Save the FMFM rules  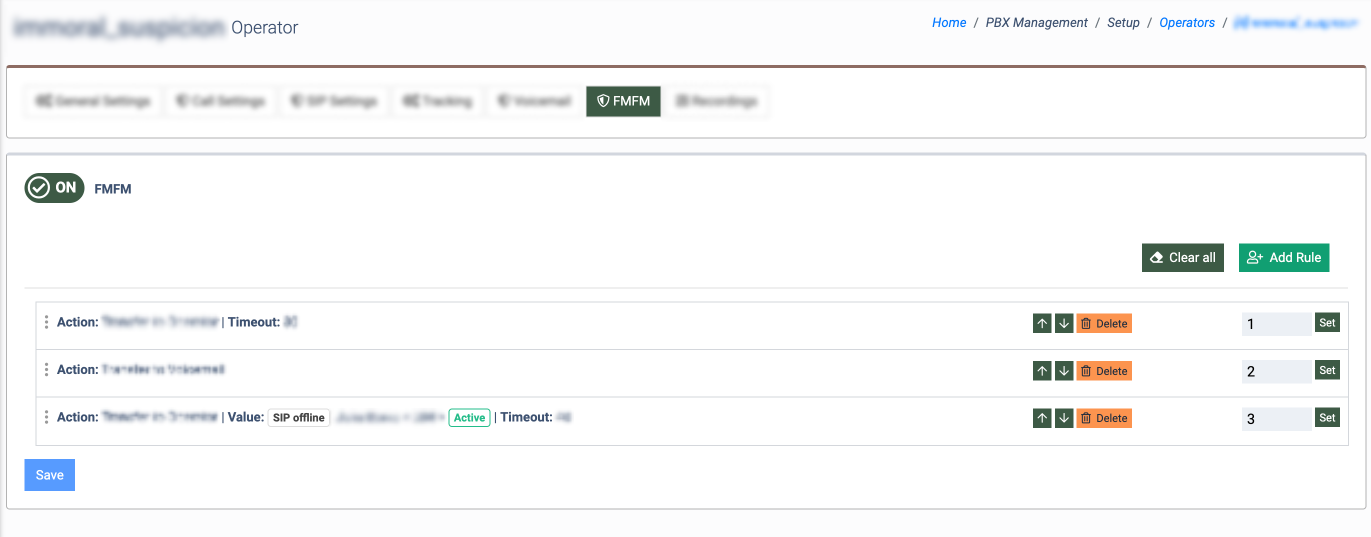pos(49,475)
